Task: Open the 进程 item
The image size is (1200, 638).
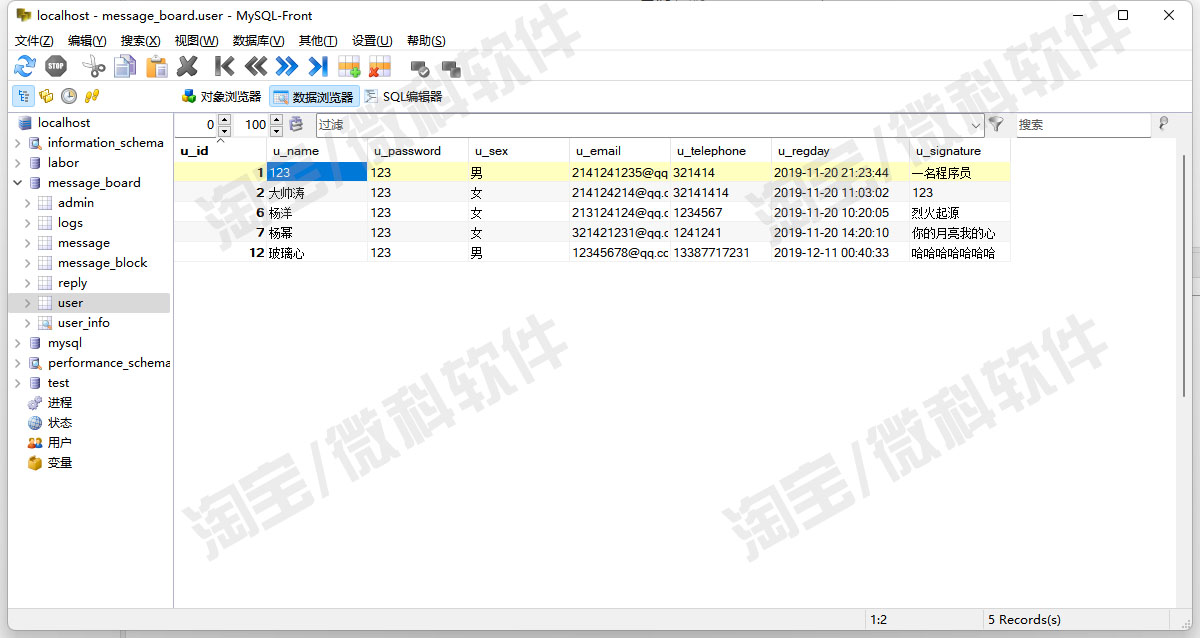Action: pos(60,403)
